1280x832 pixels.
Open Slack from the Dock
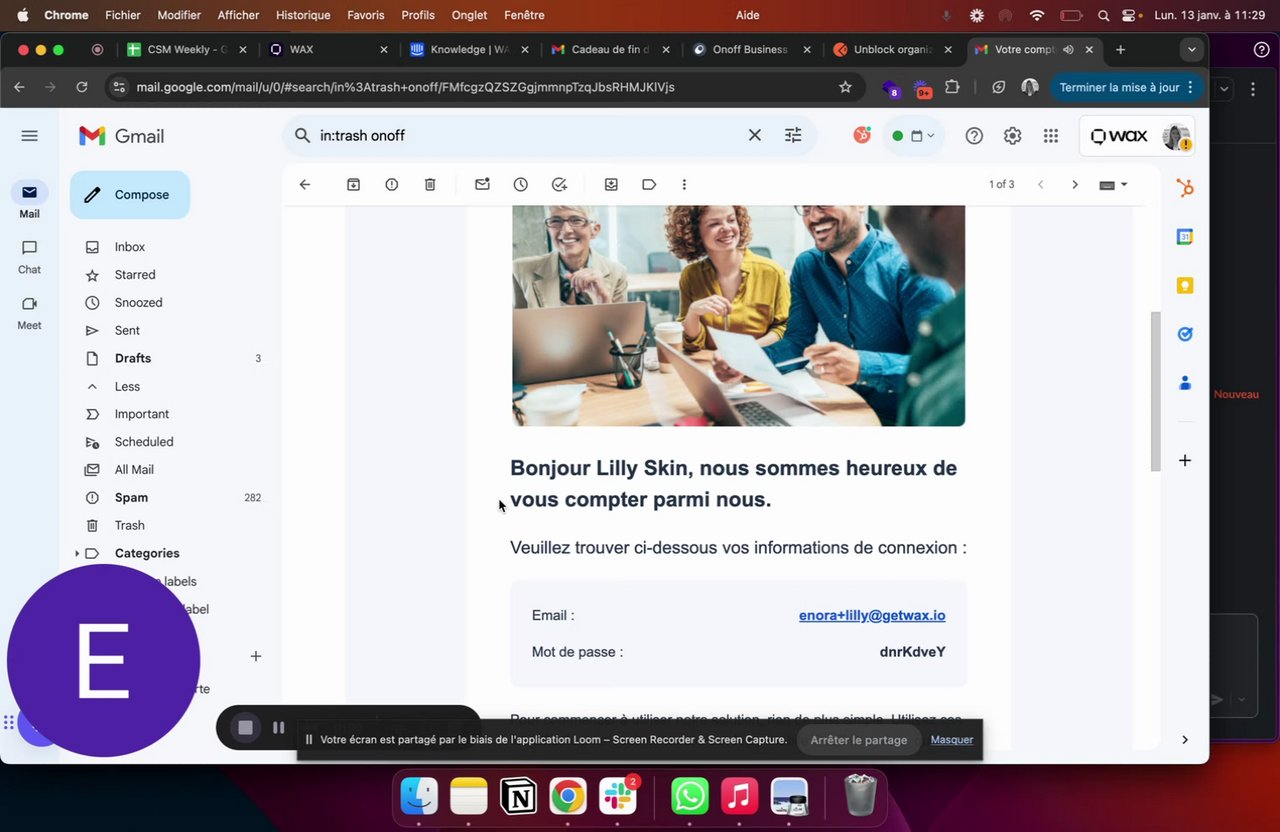point(618,797)
